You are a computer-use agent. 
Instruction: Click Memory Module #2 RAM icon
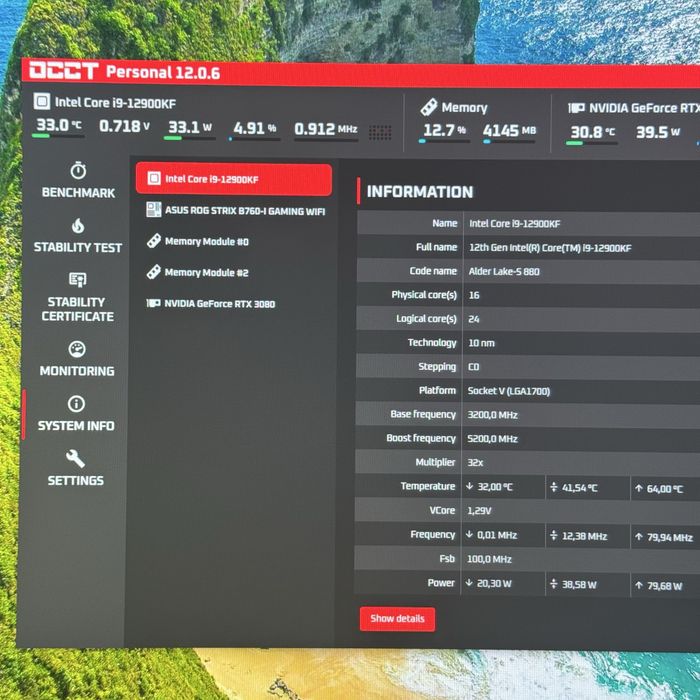point(154,272)
